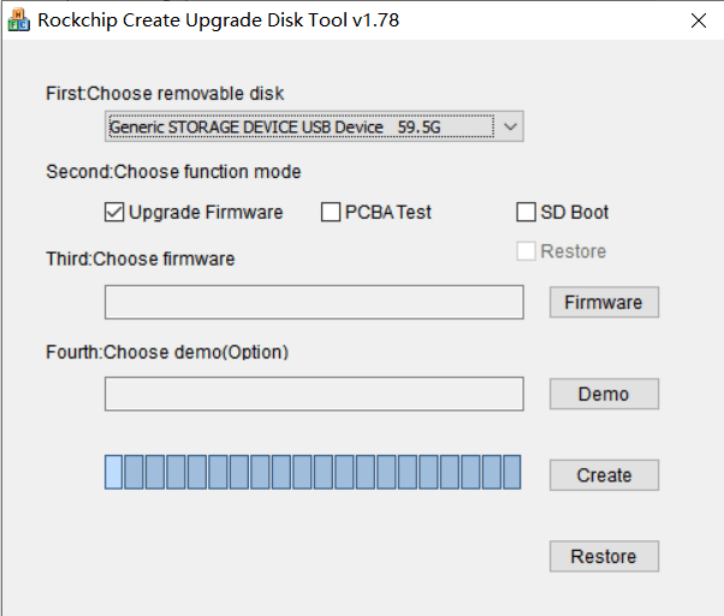The image size is (724, 616).
Task: Click the 'First:Choose removable disk' label
Action: [165, 93]
